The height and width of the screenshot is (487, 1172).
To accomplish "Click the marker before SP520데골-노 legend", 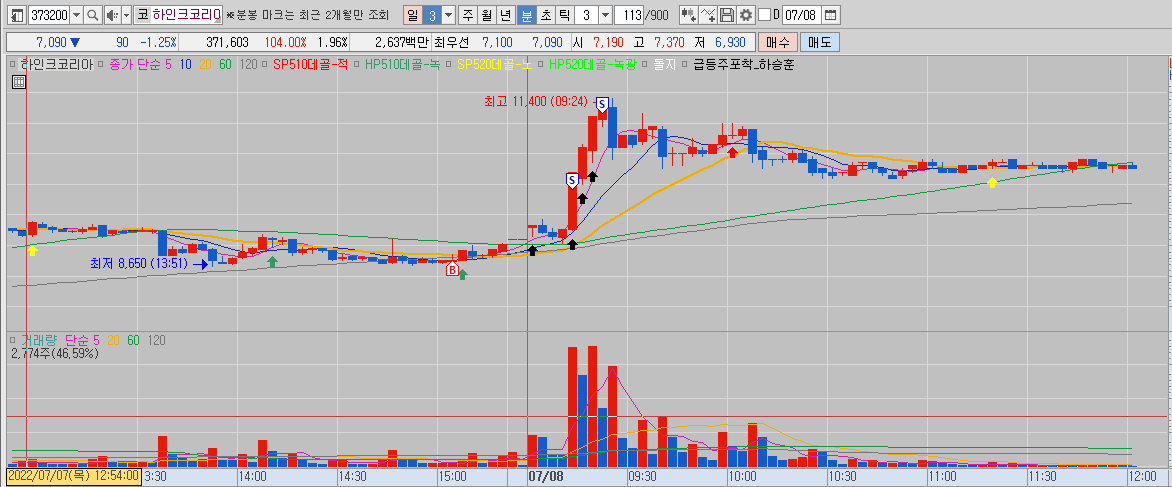I will (x=448, y=65).
